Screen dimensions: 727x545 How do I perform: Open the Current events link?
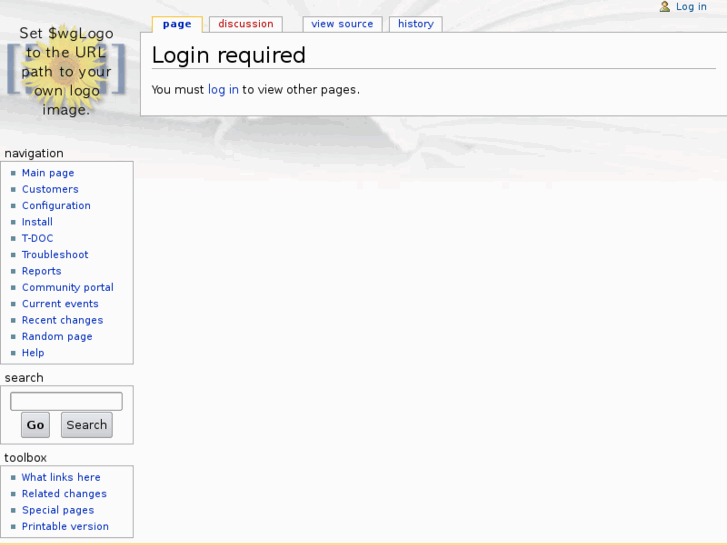click(x=60, y=304)
